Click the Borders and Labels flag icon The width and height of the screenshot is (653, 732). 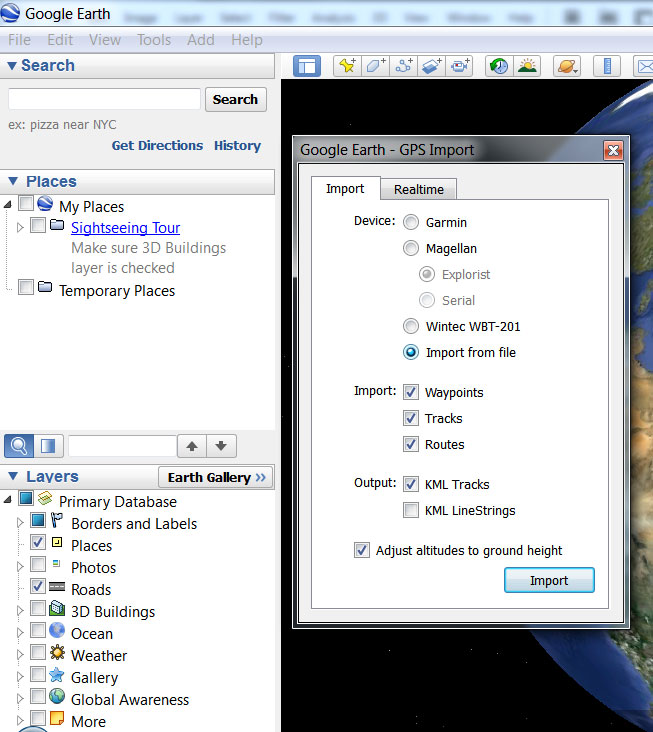click(x=56, y=520)
